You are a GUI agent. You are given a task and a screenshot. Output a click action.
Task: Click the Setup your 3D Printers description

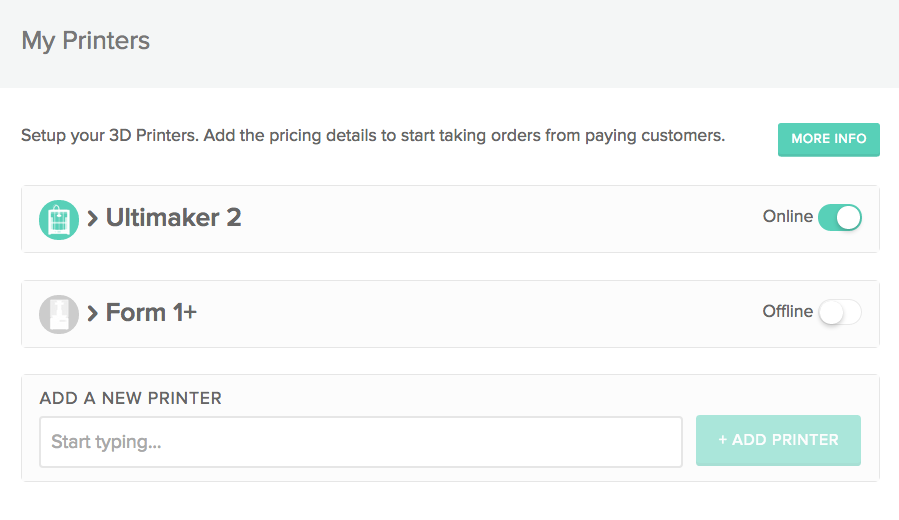tap(372, 135)
